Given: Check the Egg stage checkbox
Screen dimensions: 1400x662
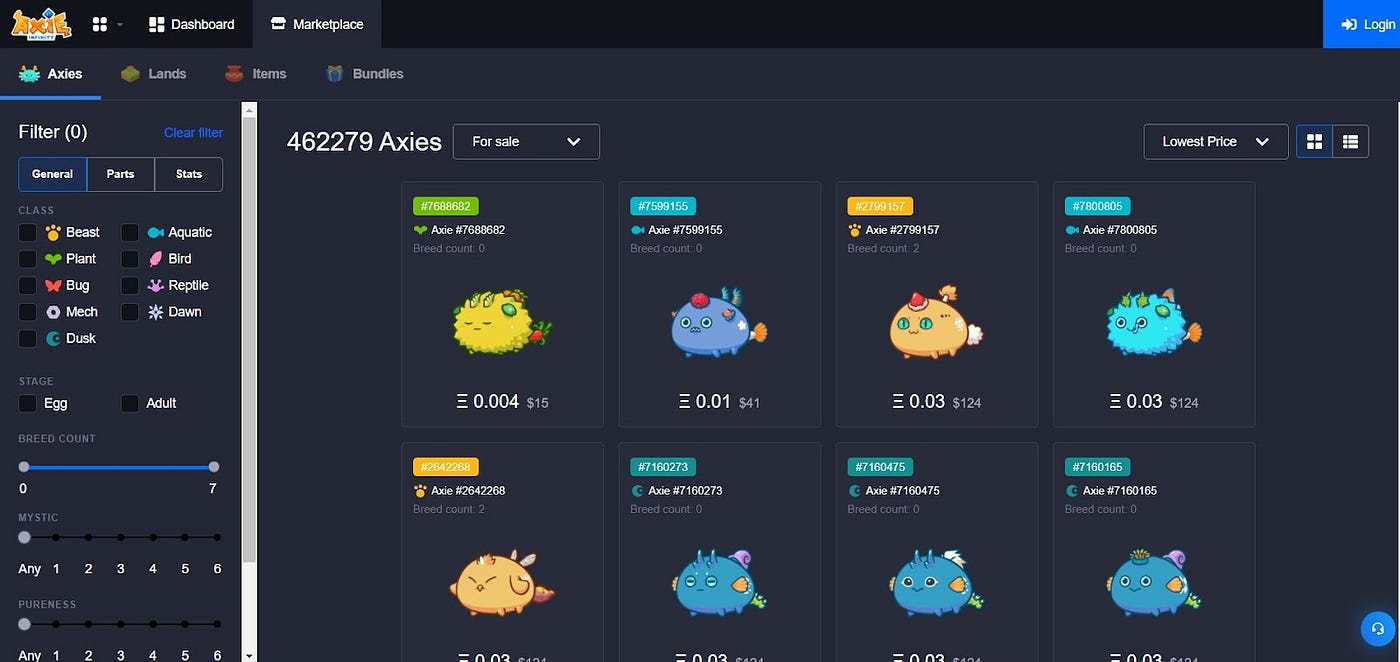Looking at the screenshot, I should [x=28, y=403].
